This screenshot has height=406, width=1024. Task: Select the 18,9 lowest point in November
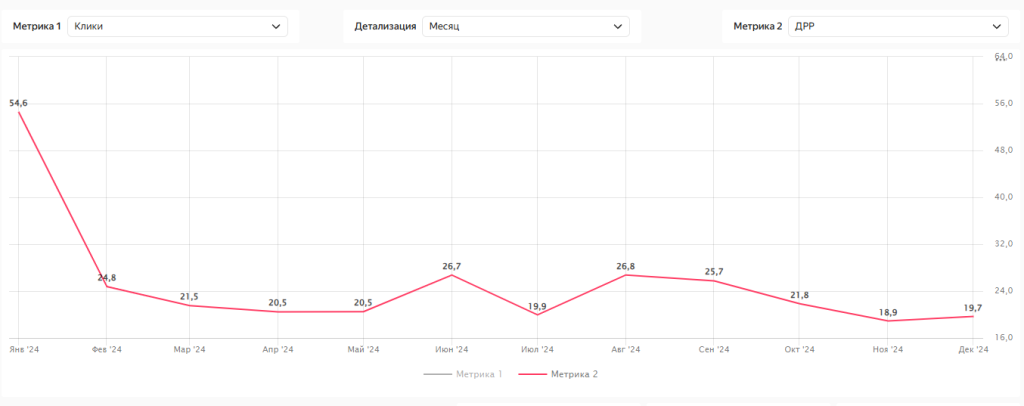(887, 321)
